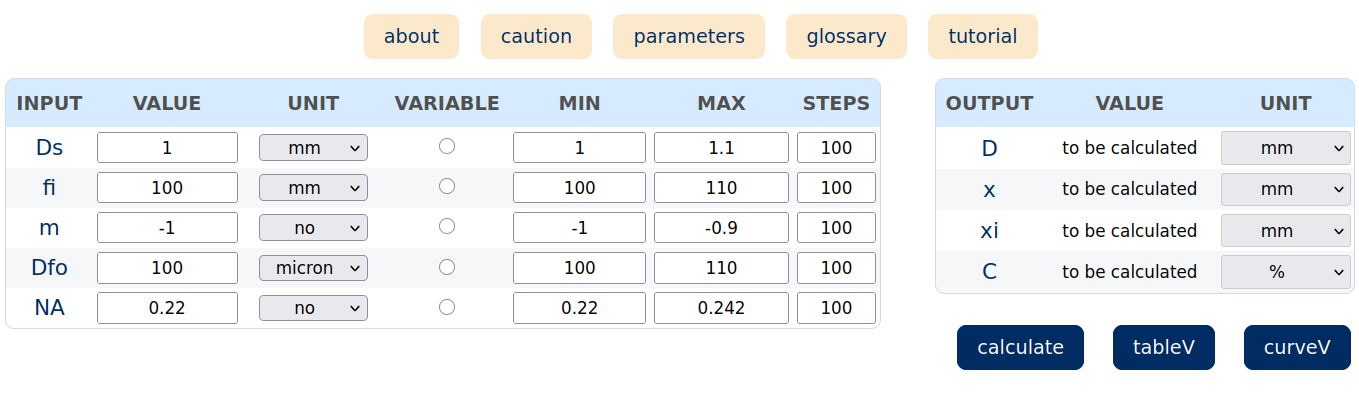Switch to the glossary tab

tap(846, 36)
